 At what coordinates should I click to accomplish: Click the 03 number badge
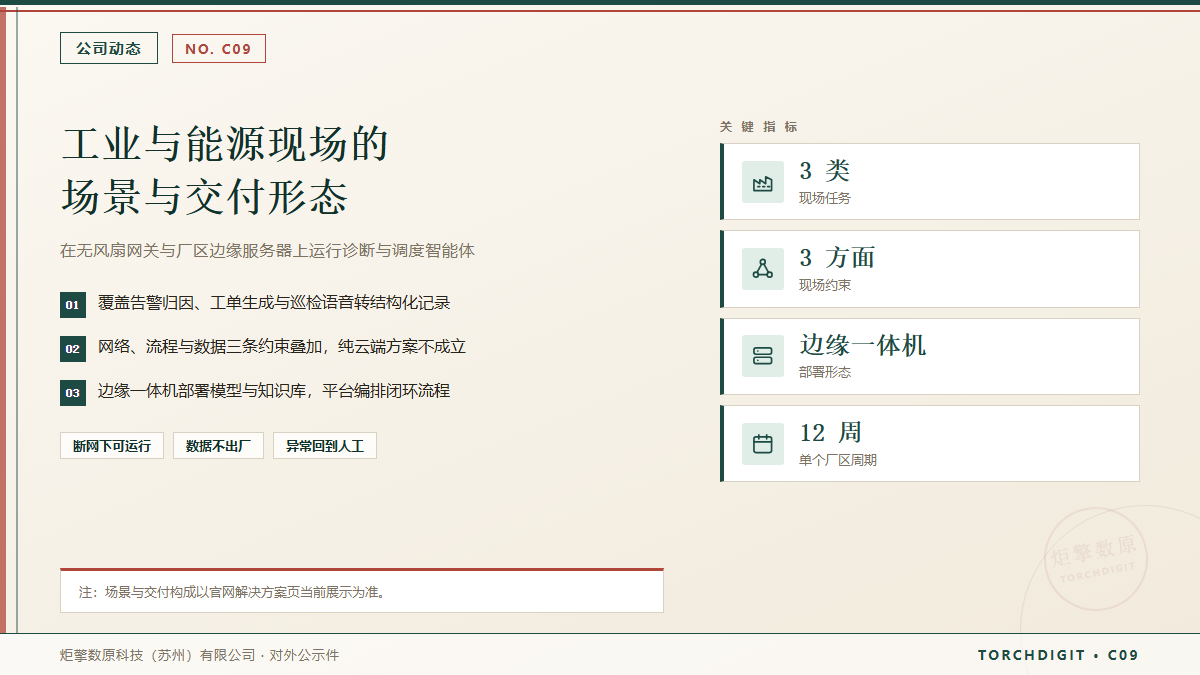tap(73, 393)
